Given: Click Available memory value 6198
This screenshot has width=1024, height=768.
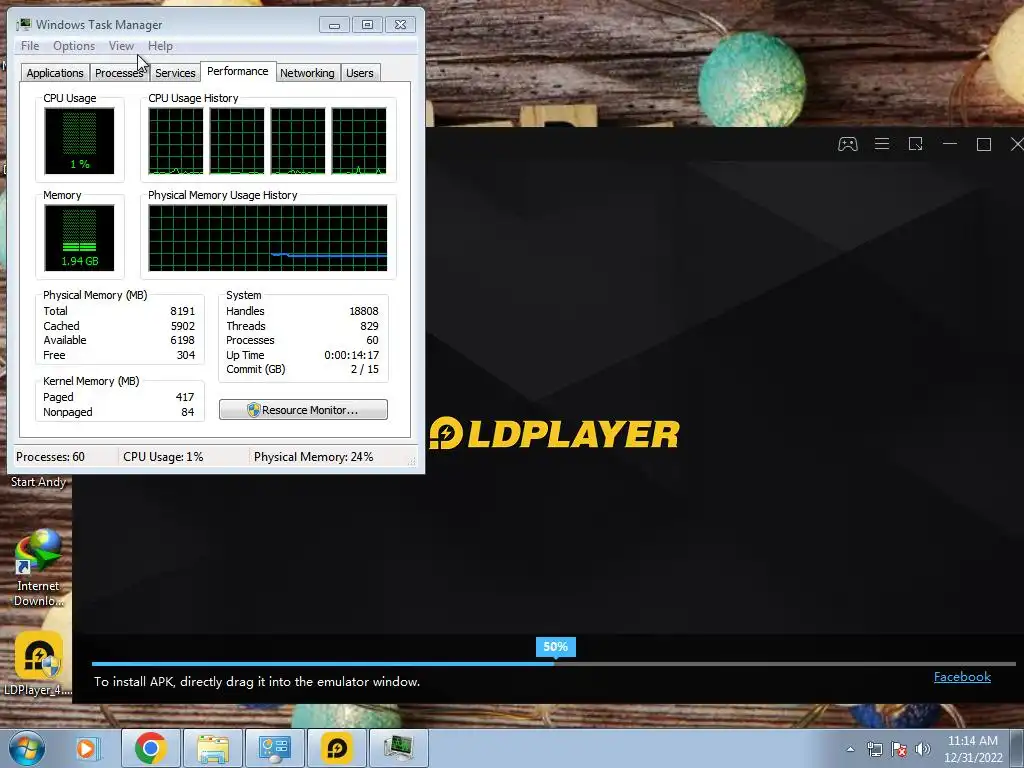Looking at the screenshot, I should [x=183, y=340].
